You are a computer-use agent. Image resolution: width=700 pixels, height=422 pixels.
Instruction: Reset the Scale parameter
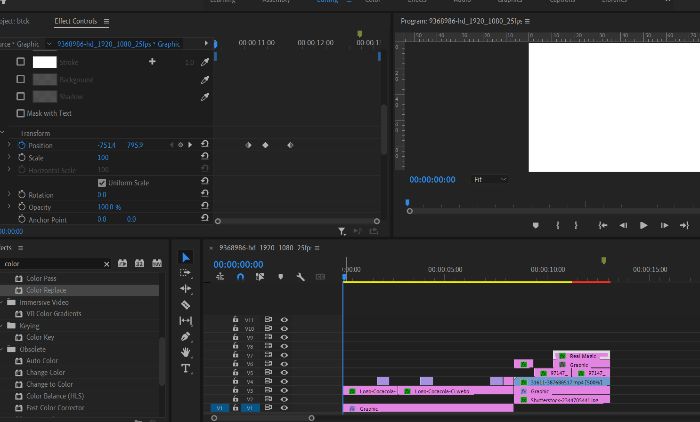204,156
